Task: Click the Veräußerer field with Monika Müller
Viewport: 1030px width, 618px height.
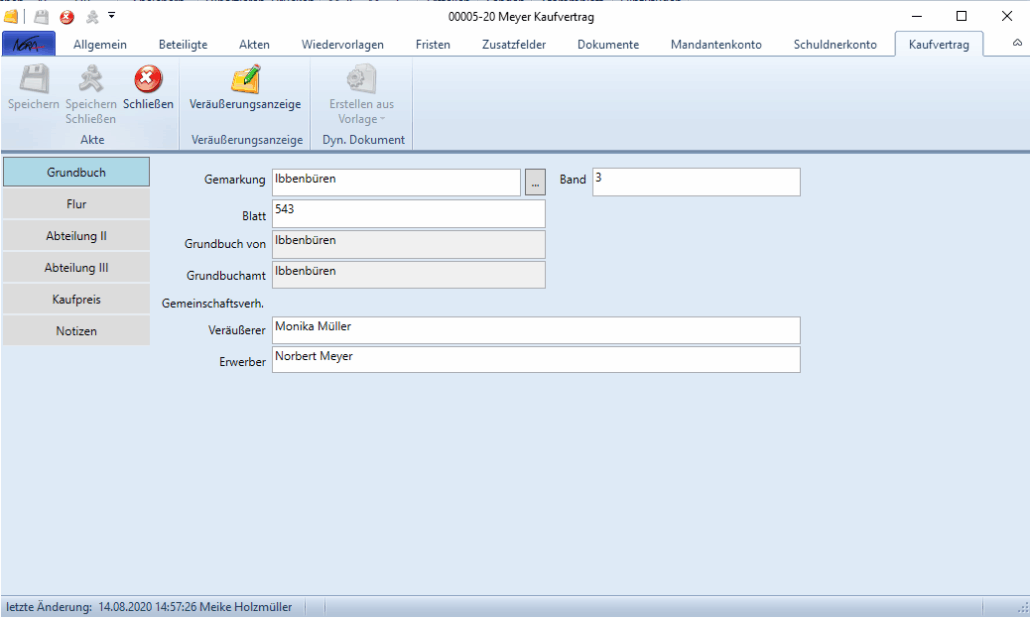Action: click(535, 330)
